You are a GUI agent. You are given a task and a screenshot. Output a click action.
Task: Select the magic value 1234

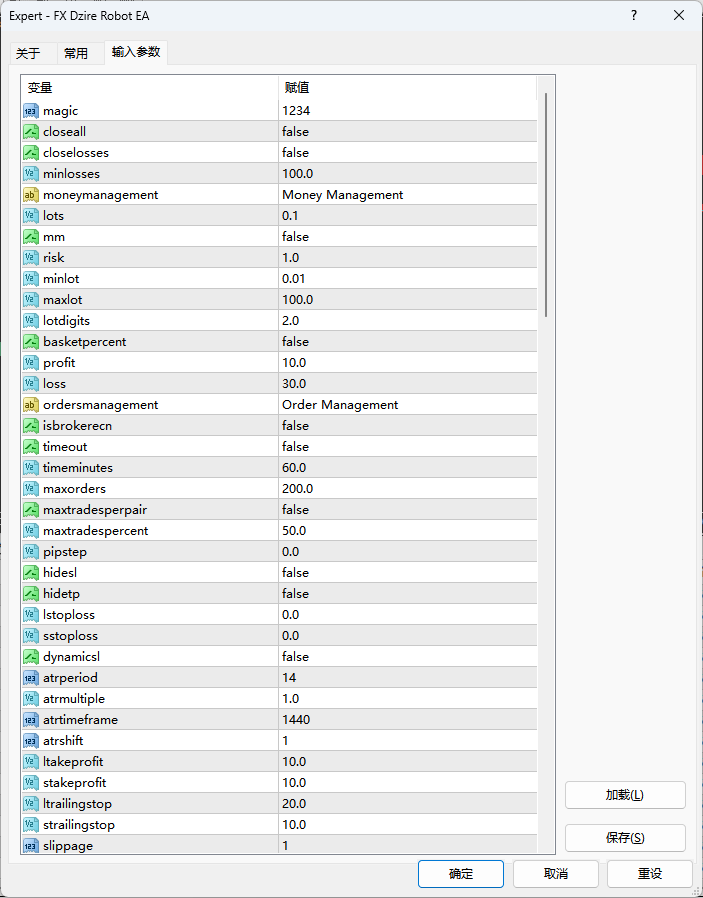296,111
